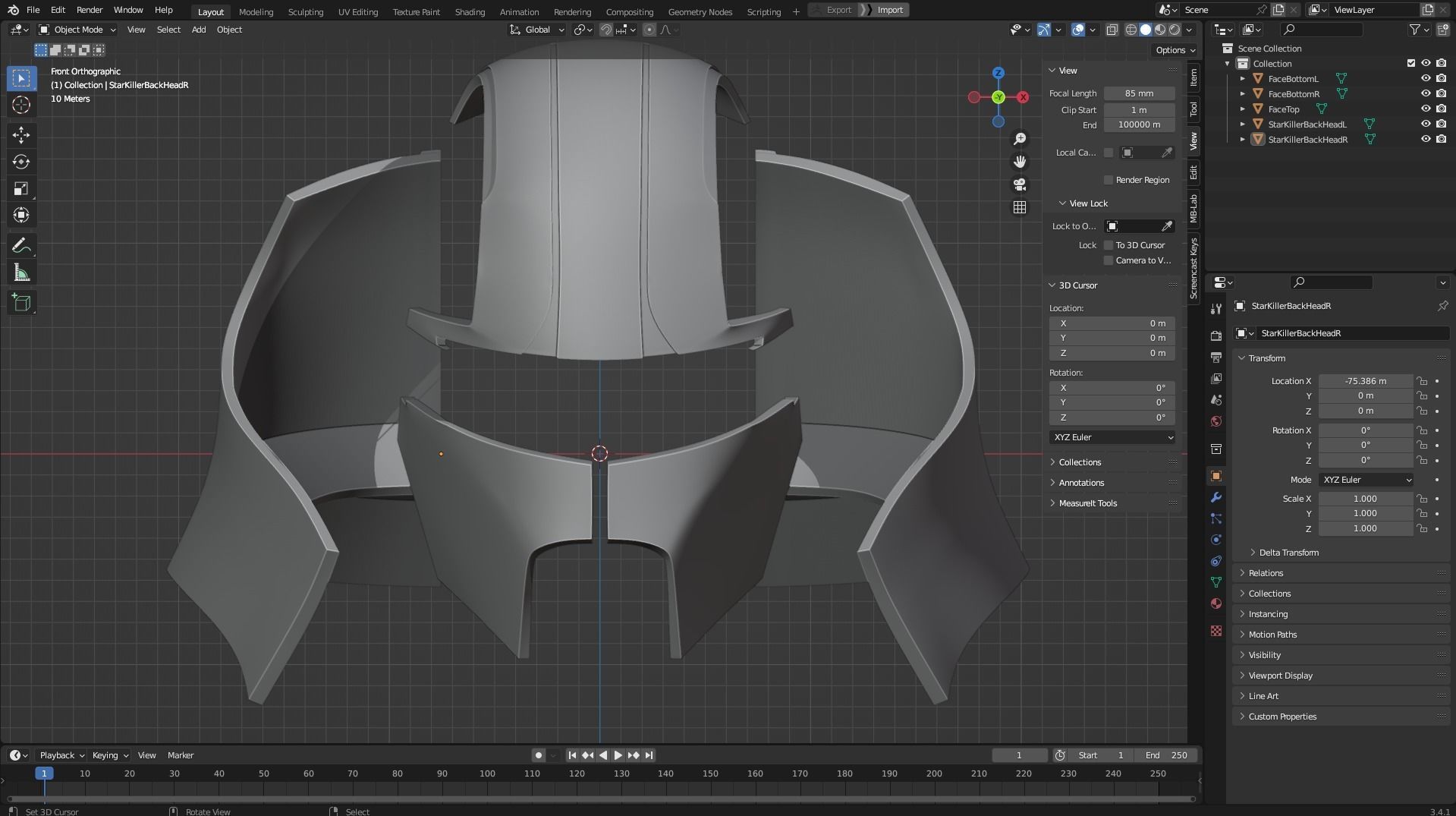
Task: Enable the Render Region checkbox
Action: click(1109, 180)
